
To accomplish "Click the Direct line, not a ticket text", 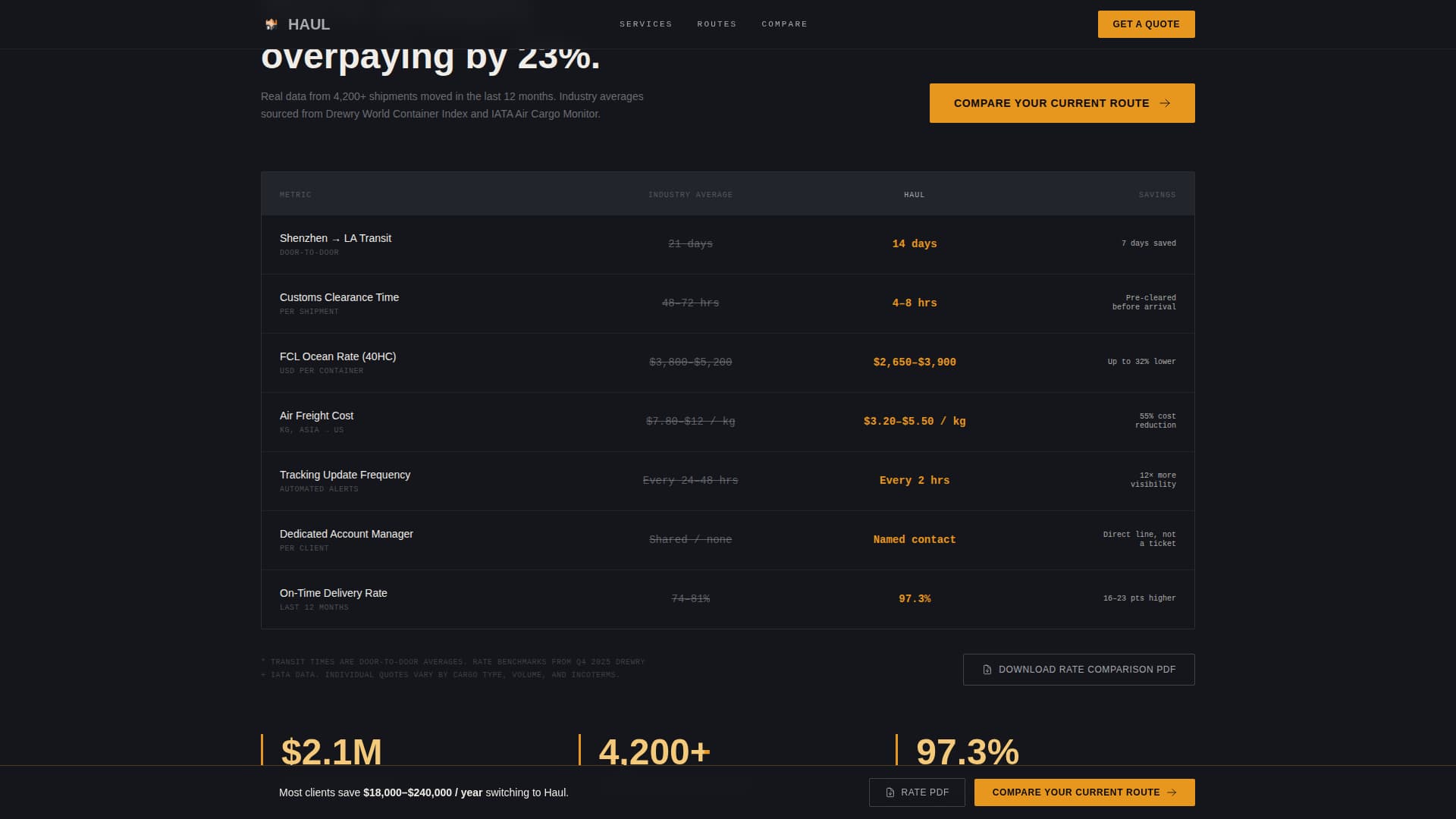I will (1139, 539).
